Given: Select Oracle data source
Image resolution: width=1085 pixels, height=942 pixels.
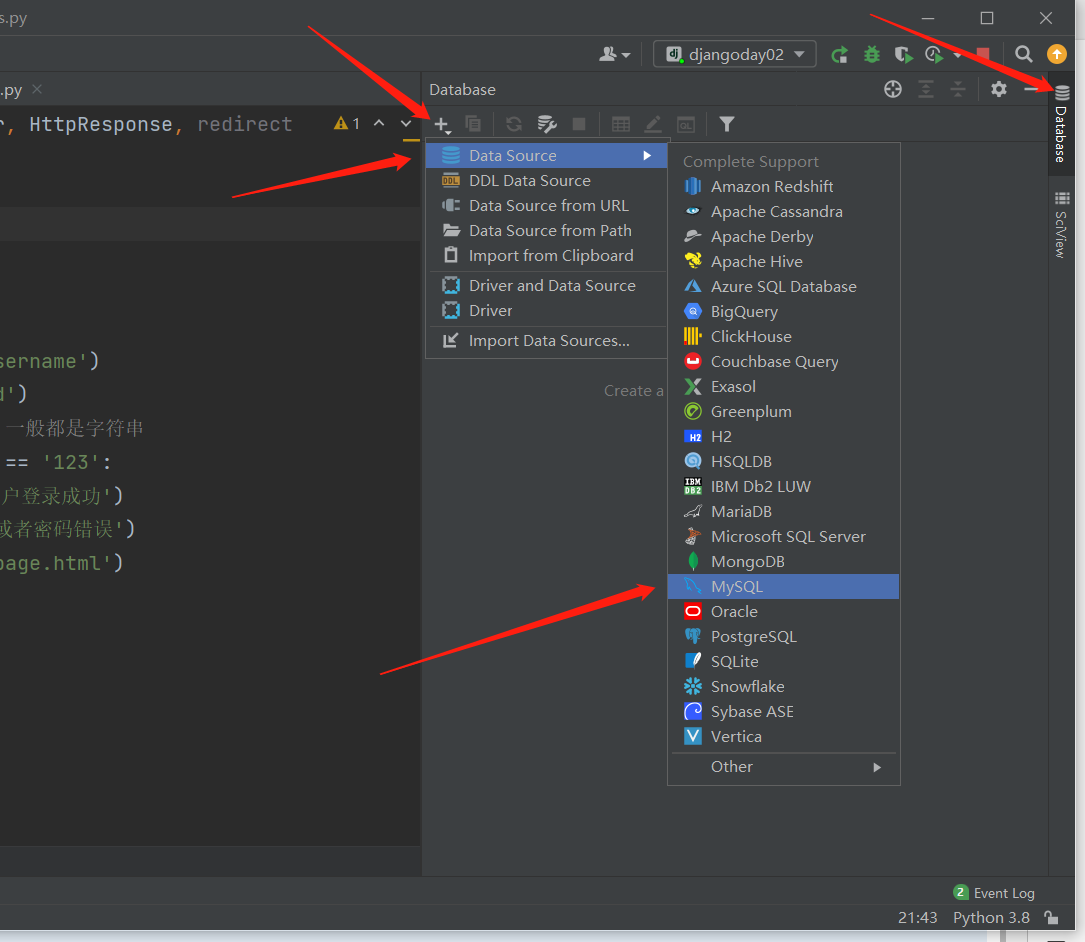Looking at the screenshot, I should [x=783, y=612].
